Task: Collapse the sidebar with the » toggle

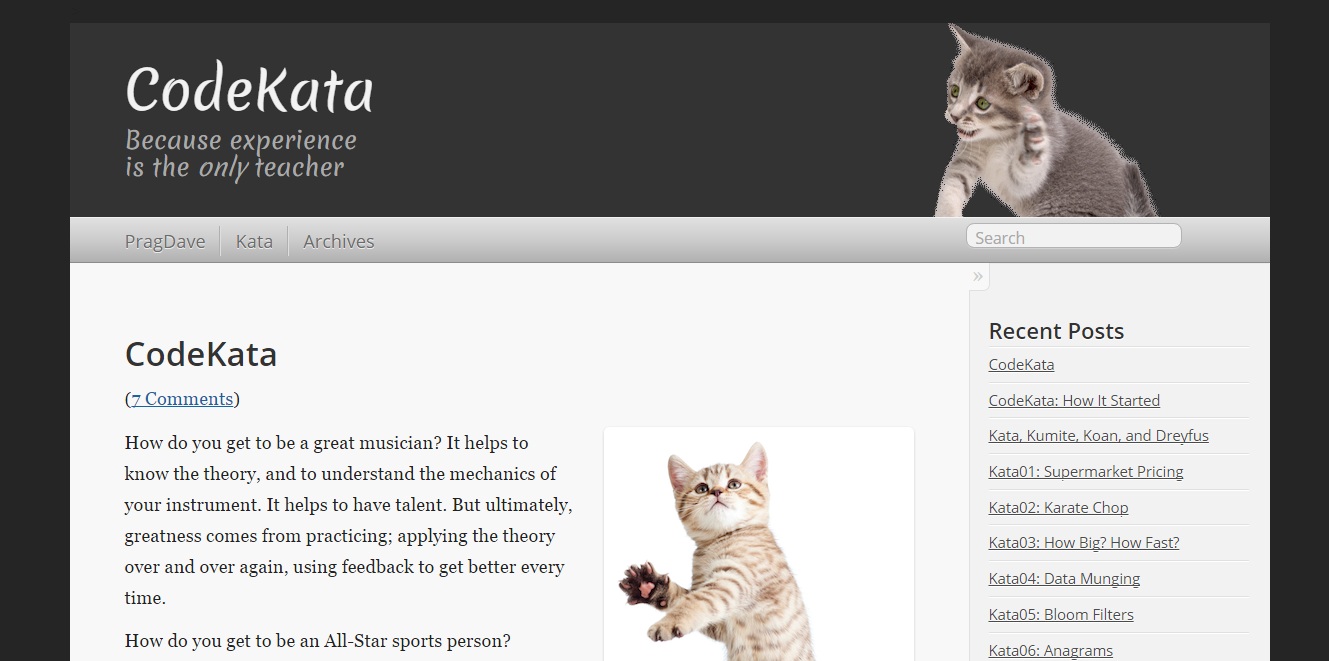Action: click(978, 277)
